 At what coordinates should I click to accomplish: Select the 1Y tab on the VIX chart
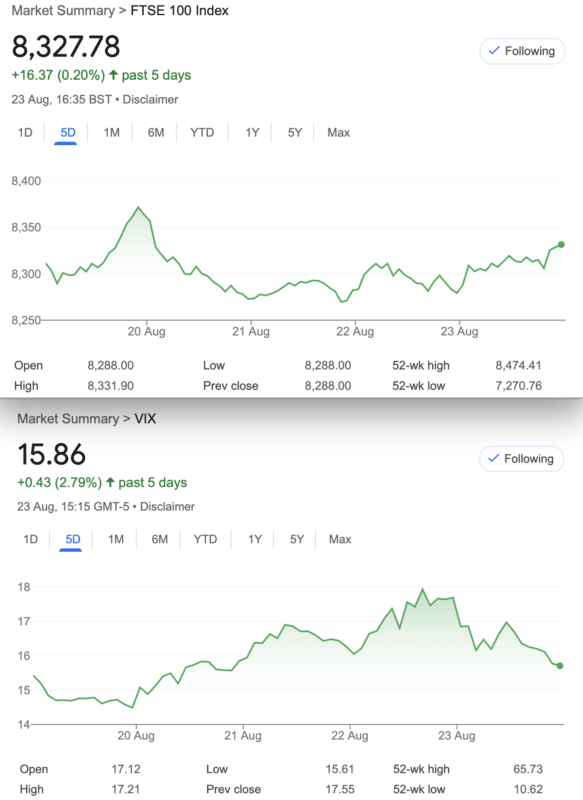click(x=255, y=539)
